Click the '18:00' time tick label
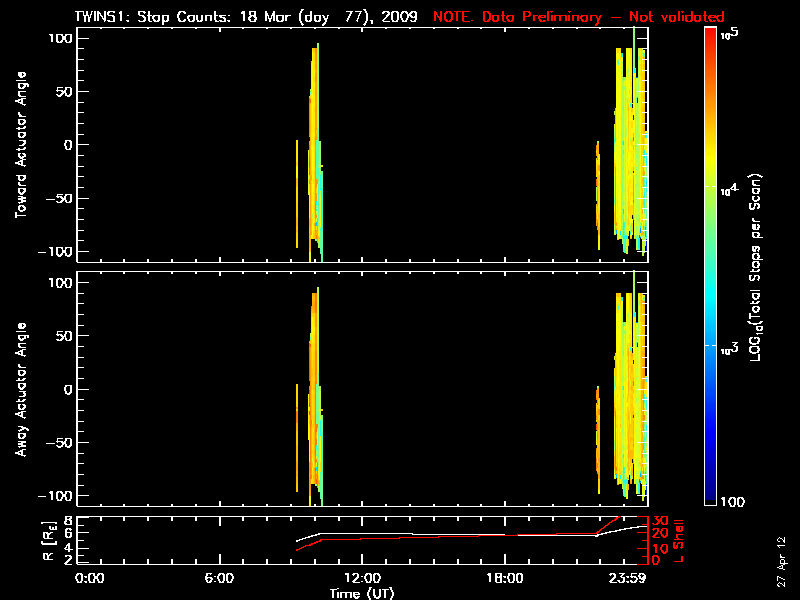The height and width of the screenshot is (600, 800). [x=505, y=578]
